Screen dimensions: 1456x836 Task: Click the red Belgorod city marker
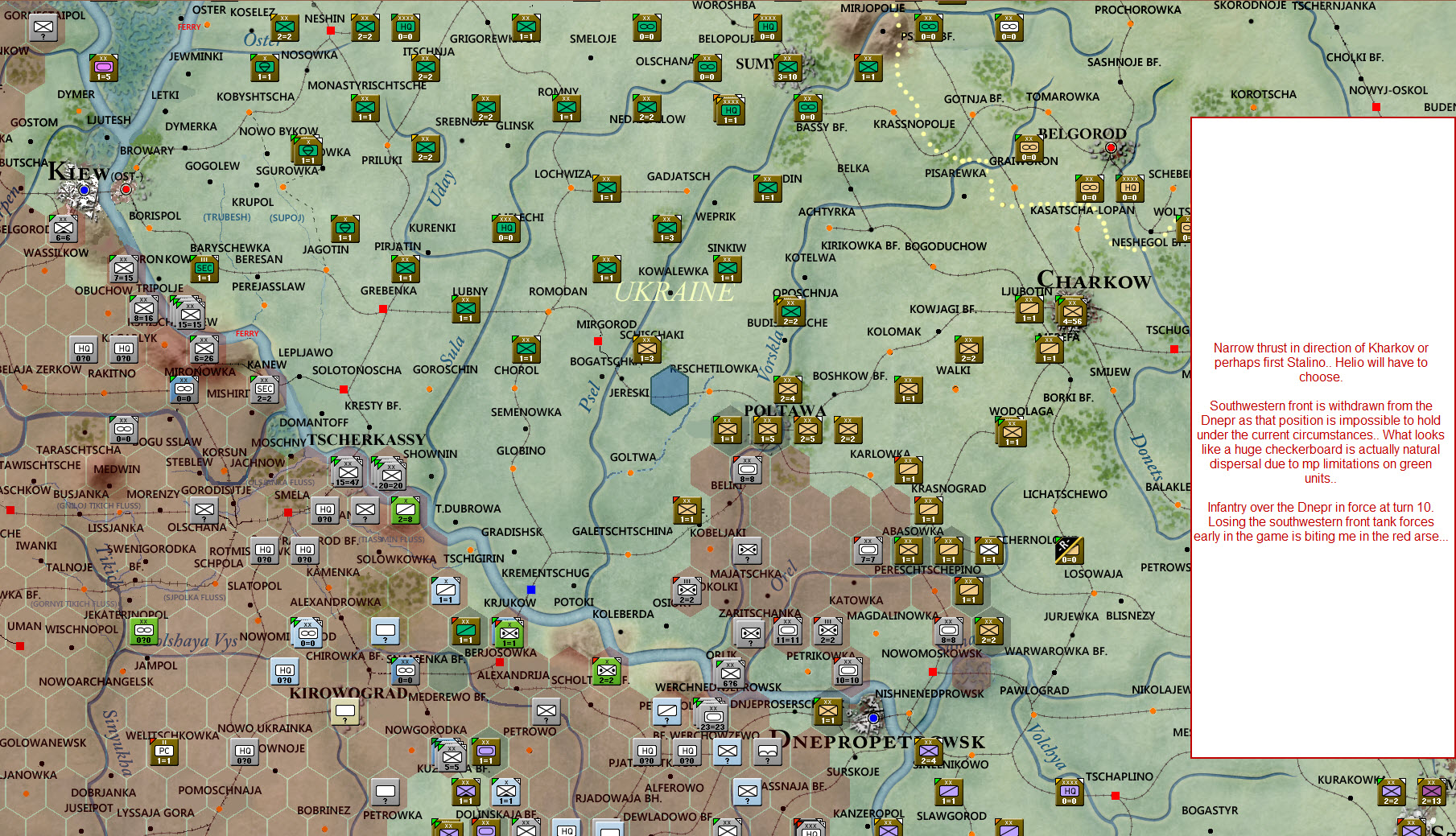(x=1111, y=148)
